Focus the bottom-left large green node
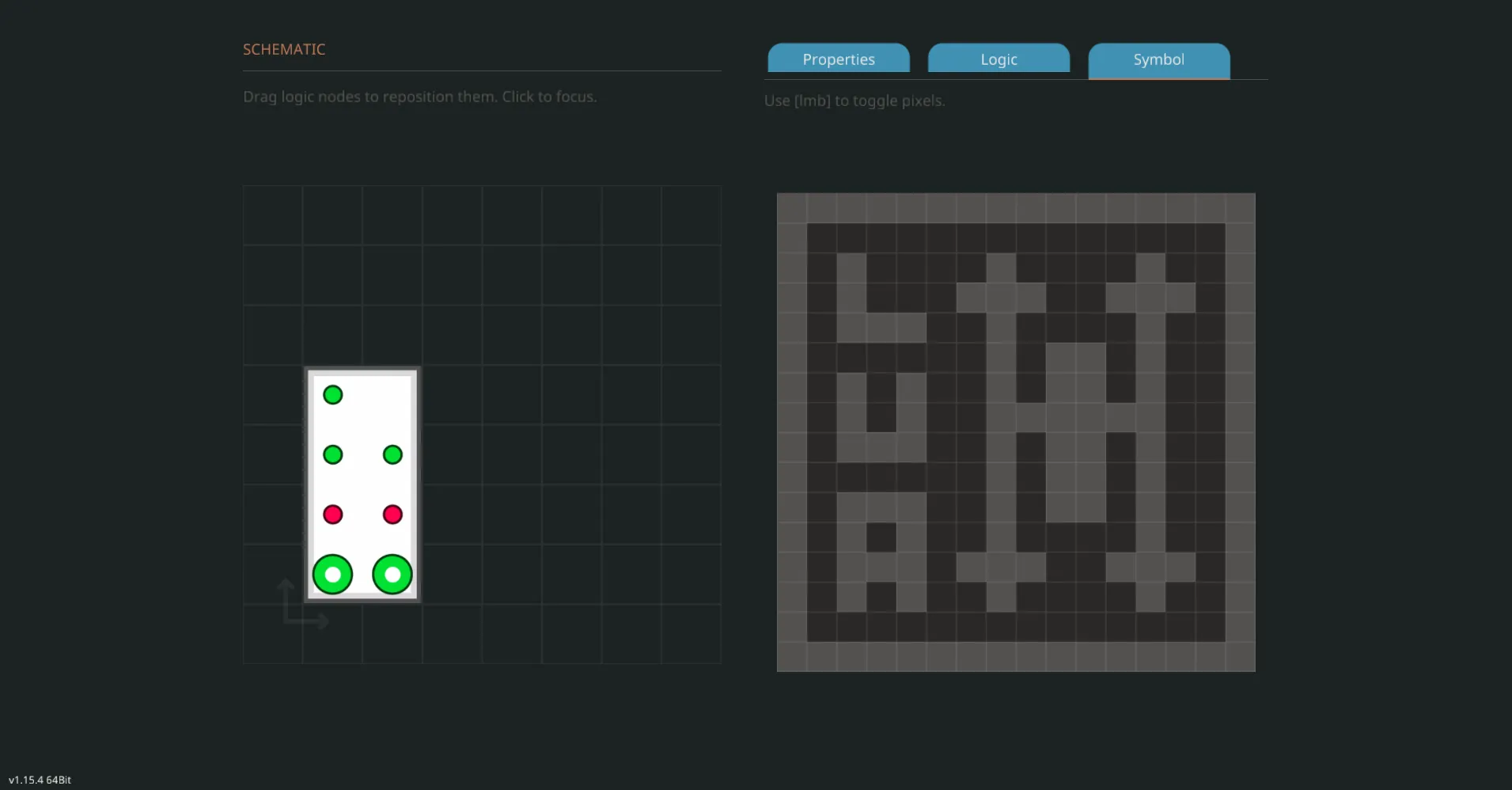Screen dimensions: 1512x790 coord(333,575)
